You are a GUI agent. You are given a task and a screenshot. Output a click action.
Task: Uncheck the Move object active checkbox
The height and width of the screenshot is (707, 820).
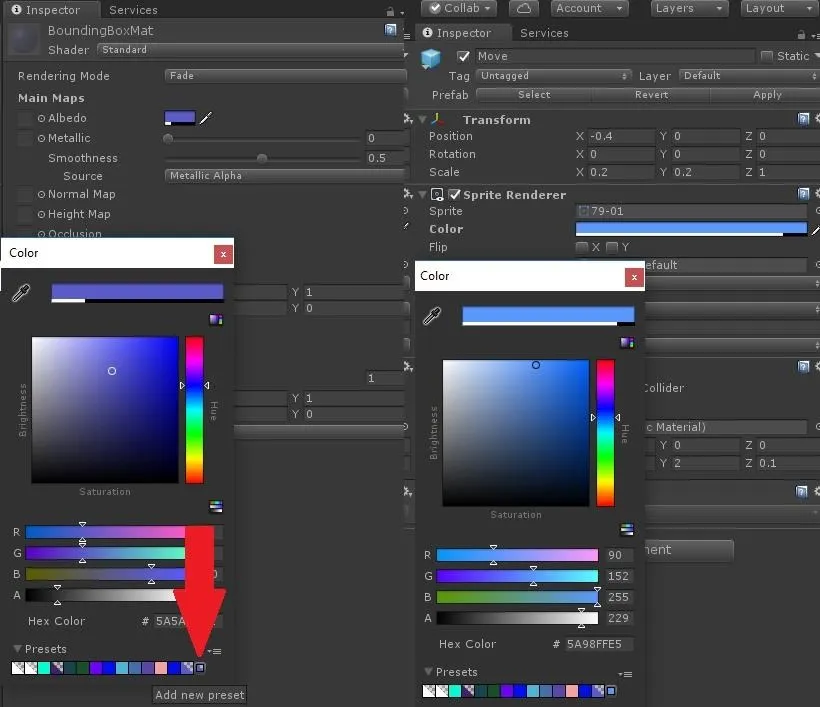[463, 56]
